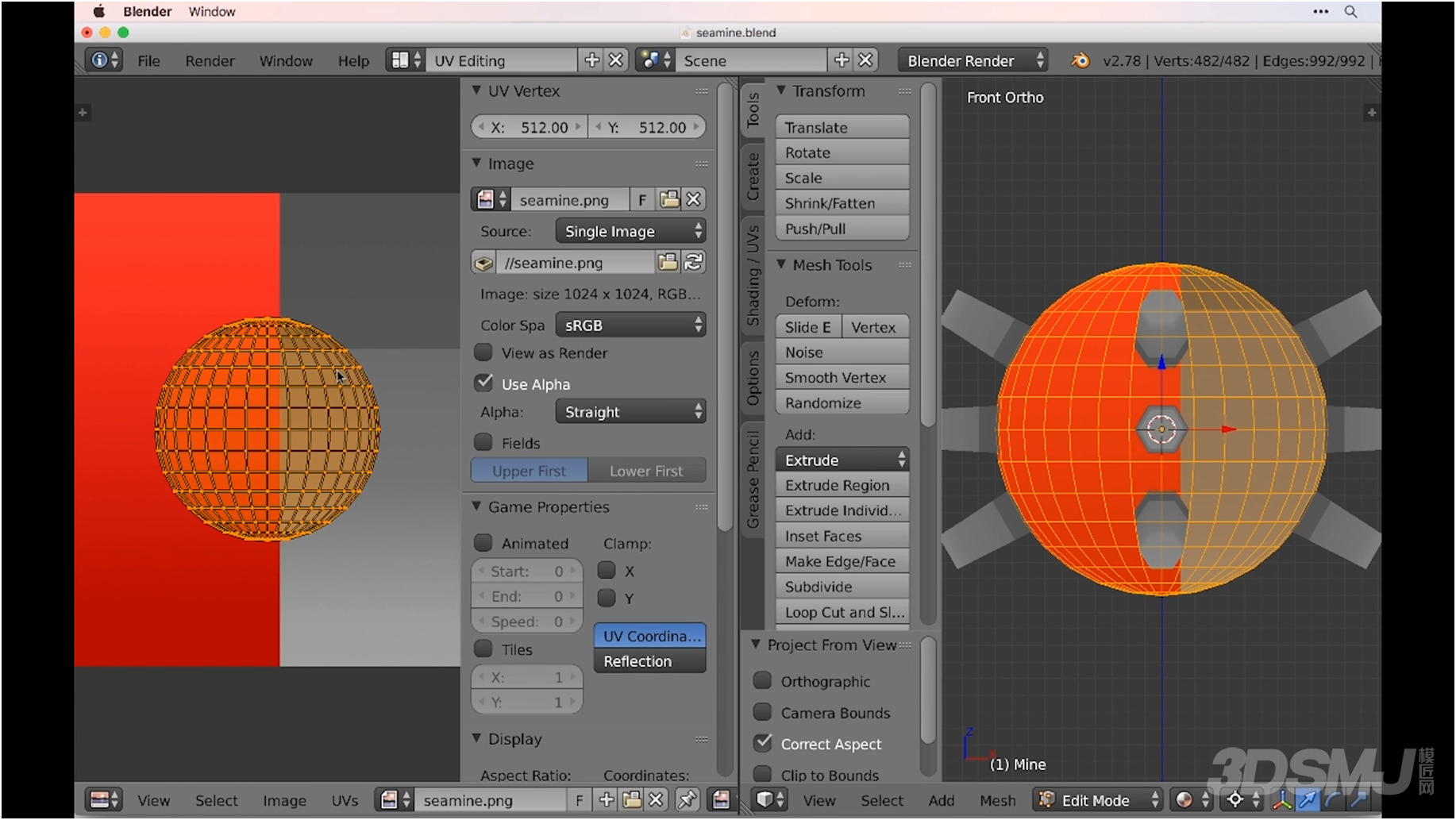Toggle the Fake User F button in Image panel
Image resolution: width=1456 pixels, height=820 pixels.
point(641,199)
